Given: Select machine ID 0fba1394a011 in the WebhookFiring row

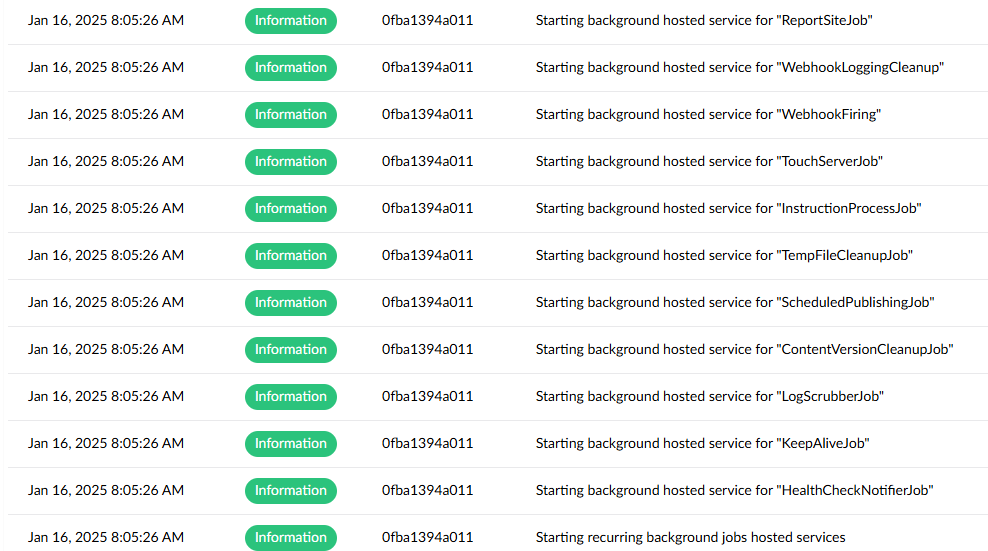Looking at the screenshot, I should click(x=427, y=114).
